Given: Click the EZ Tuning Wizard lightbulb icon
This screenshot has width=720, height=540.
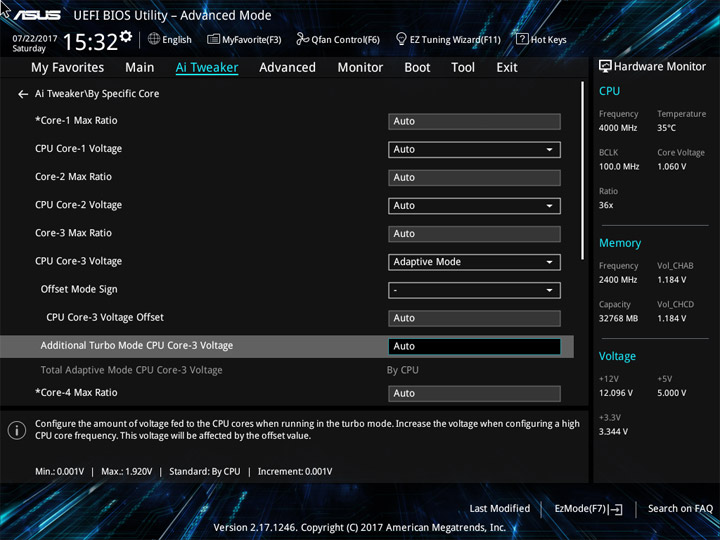Looking at the screenshot, I should point(401,39).
